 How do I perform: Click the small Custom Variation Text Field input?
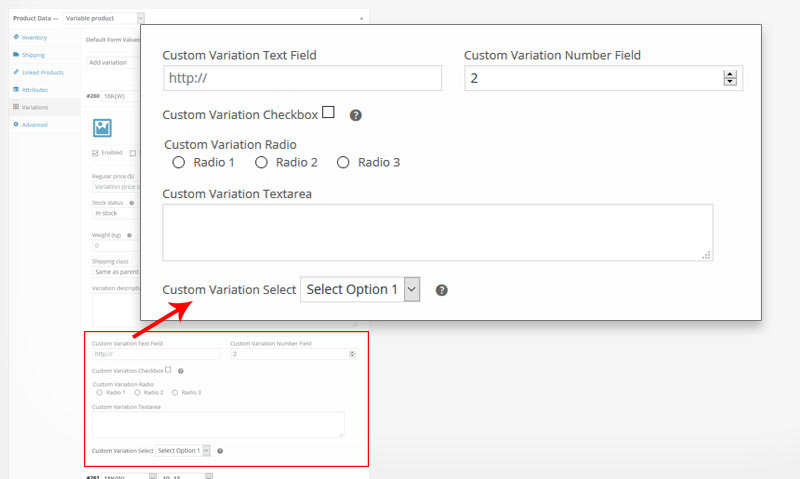[x=156, y=354]
